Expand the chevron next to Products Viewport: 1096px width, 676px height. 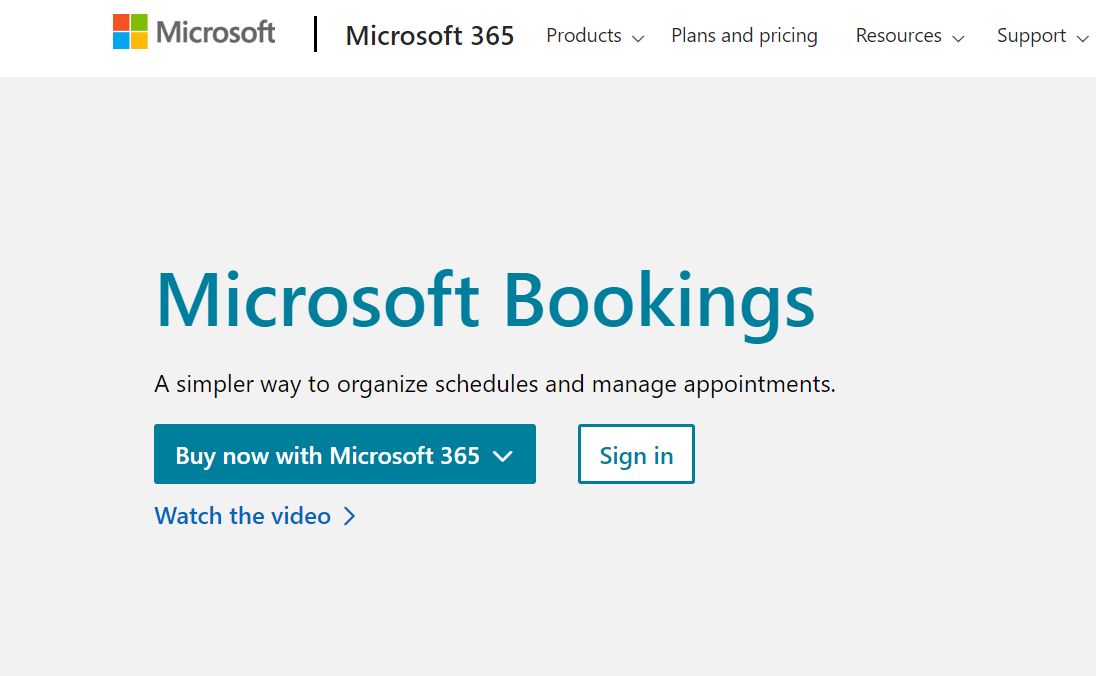click(639, 39)
